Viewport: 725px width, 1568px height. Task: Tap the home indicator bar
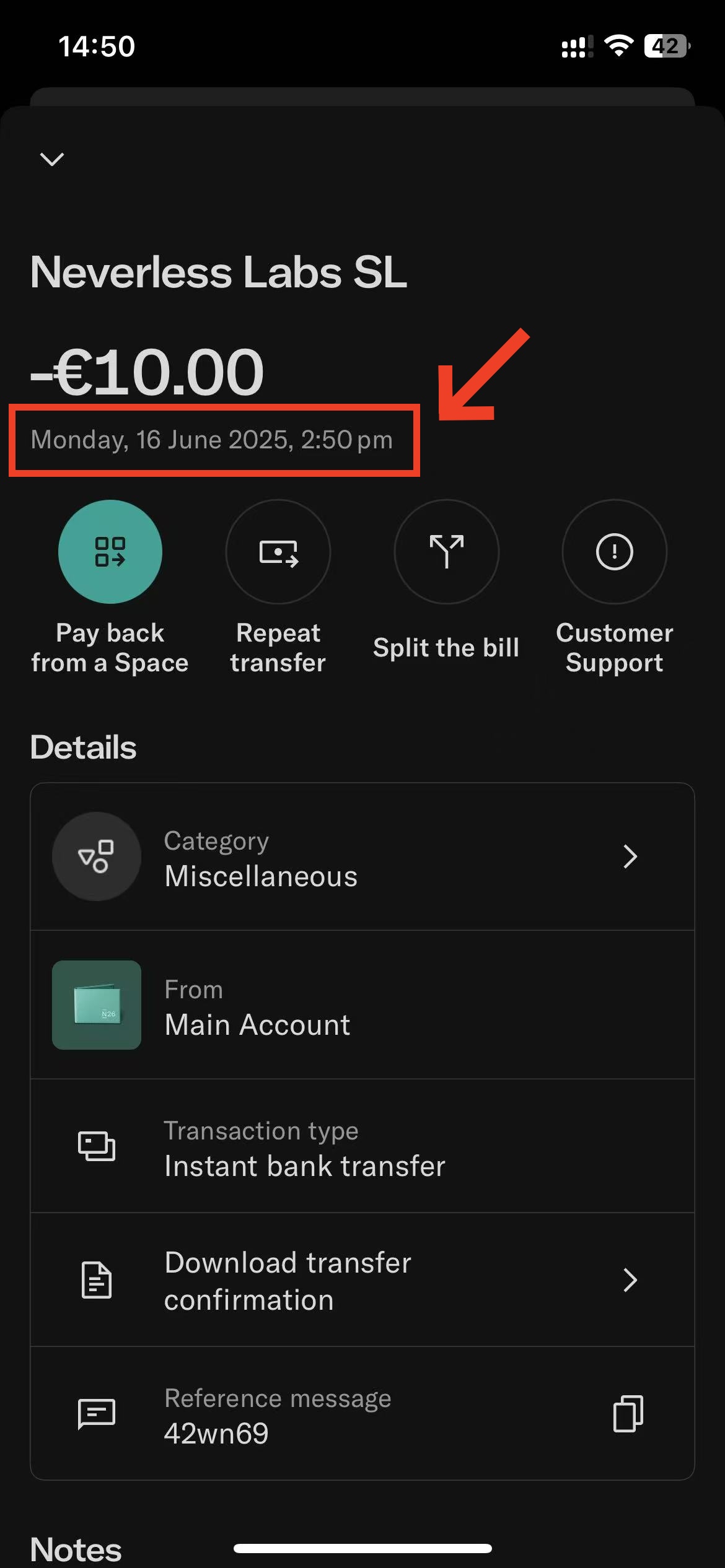[362, 1548]
